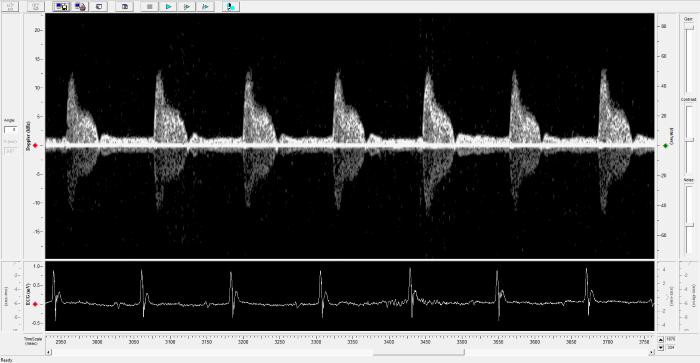Click the save-screen icon with floppy disk

click(62, 6)
